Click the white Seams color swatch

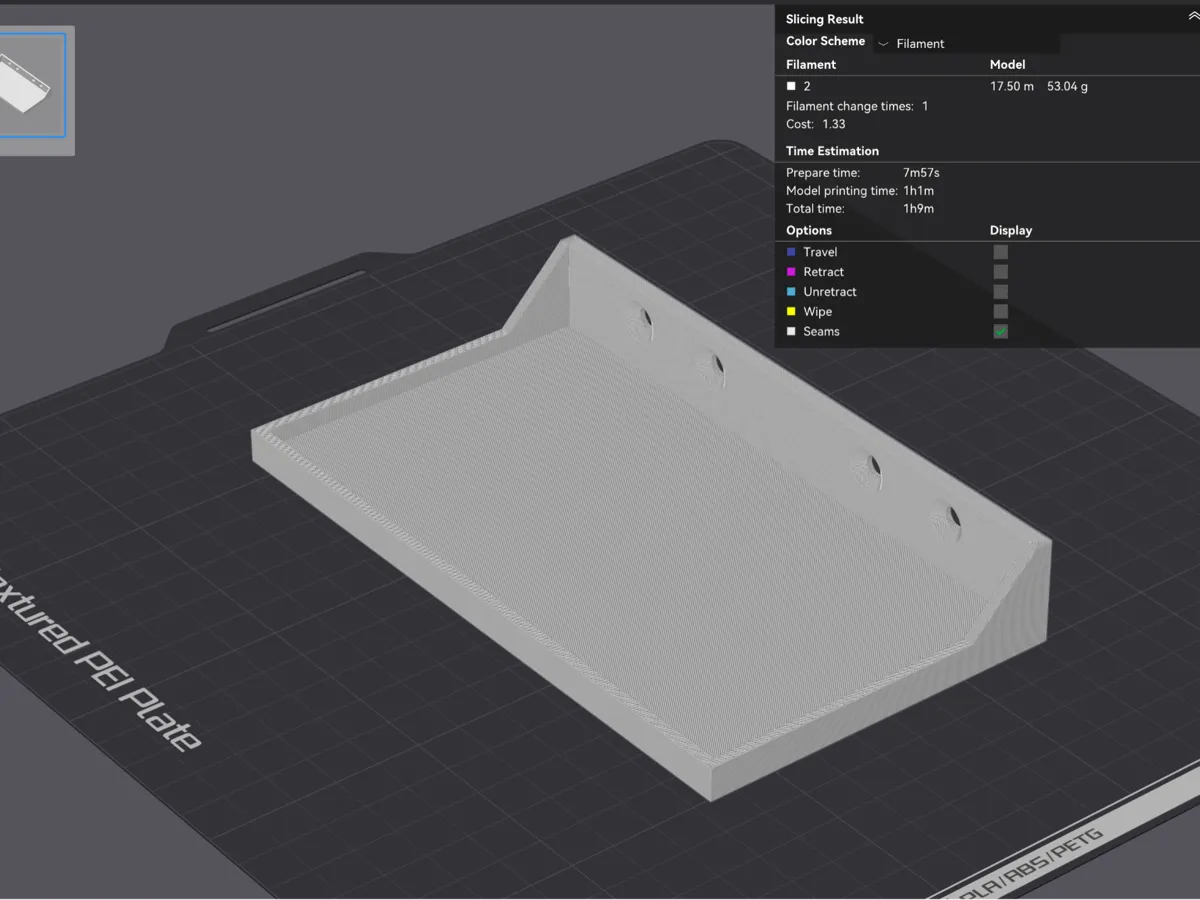click(x=791, y=332)
